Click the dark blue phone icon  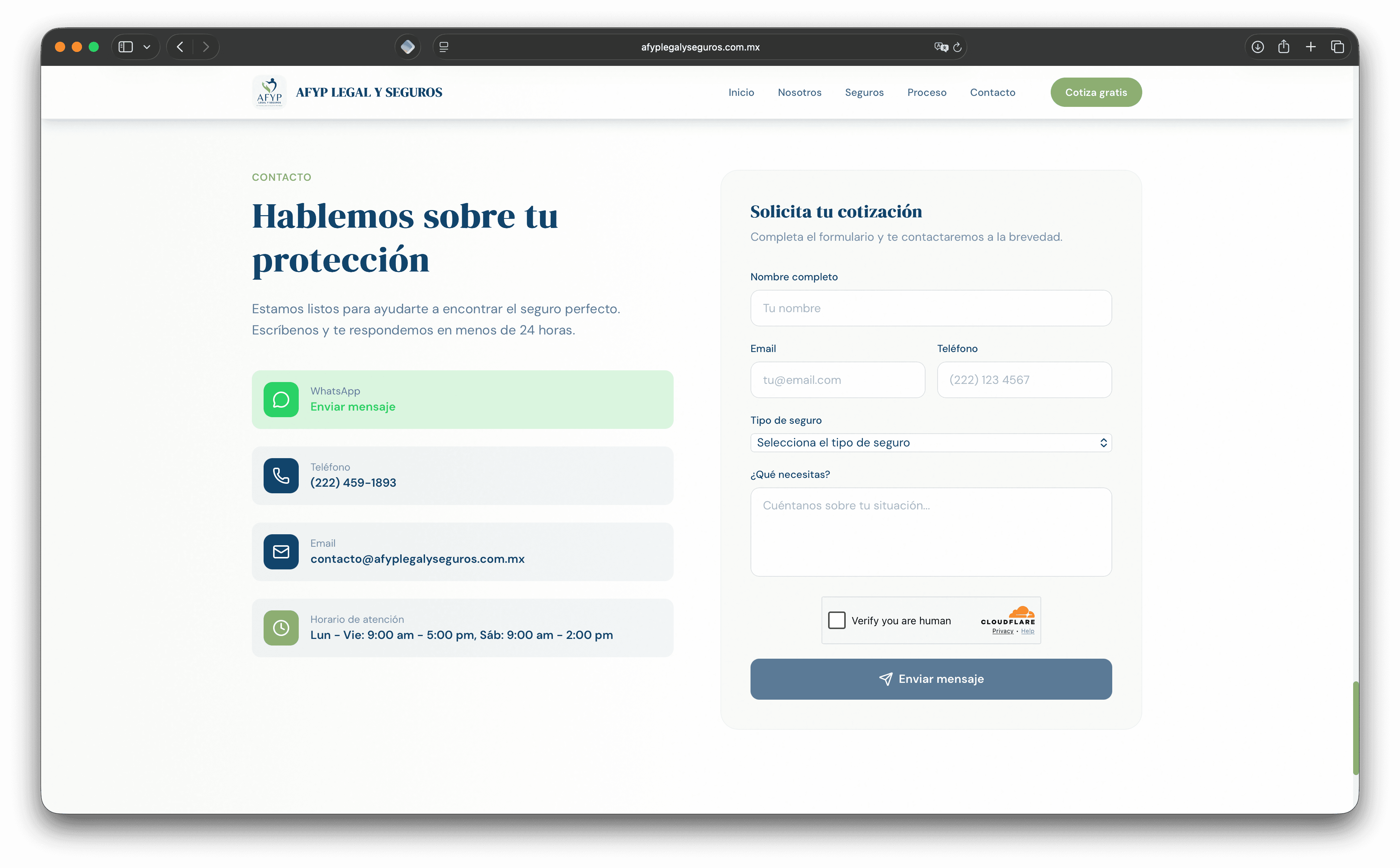pos(281,475)
